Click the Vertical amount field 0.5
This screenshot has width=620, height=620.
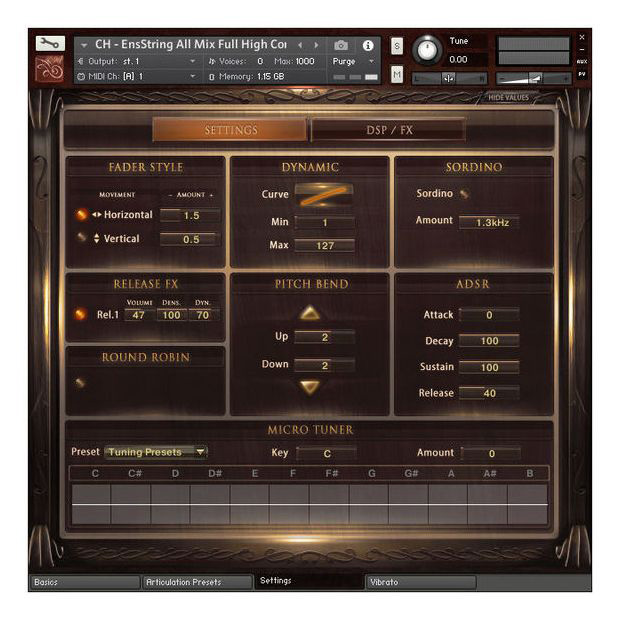(x=190, y=239)
